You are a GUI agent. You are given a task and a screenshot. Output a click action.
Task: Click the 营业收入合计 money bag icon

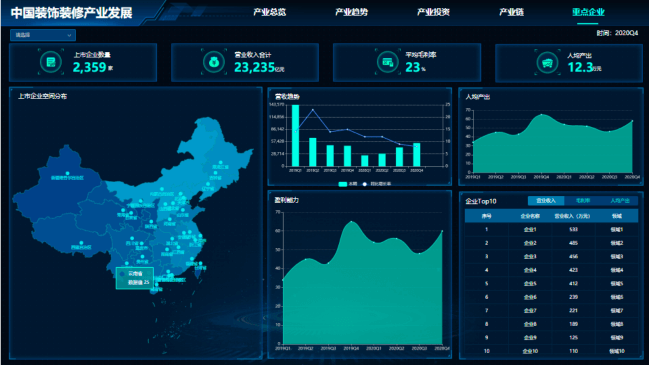[x=214, y=62]
